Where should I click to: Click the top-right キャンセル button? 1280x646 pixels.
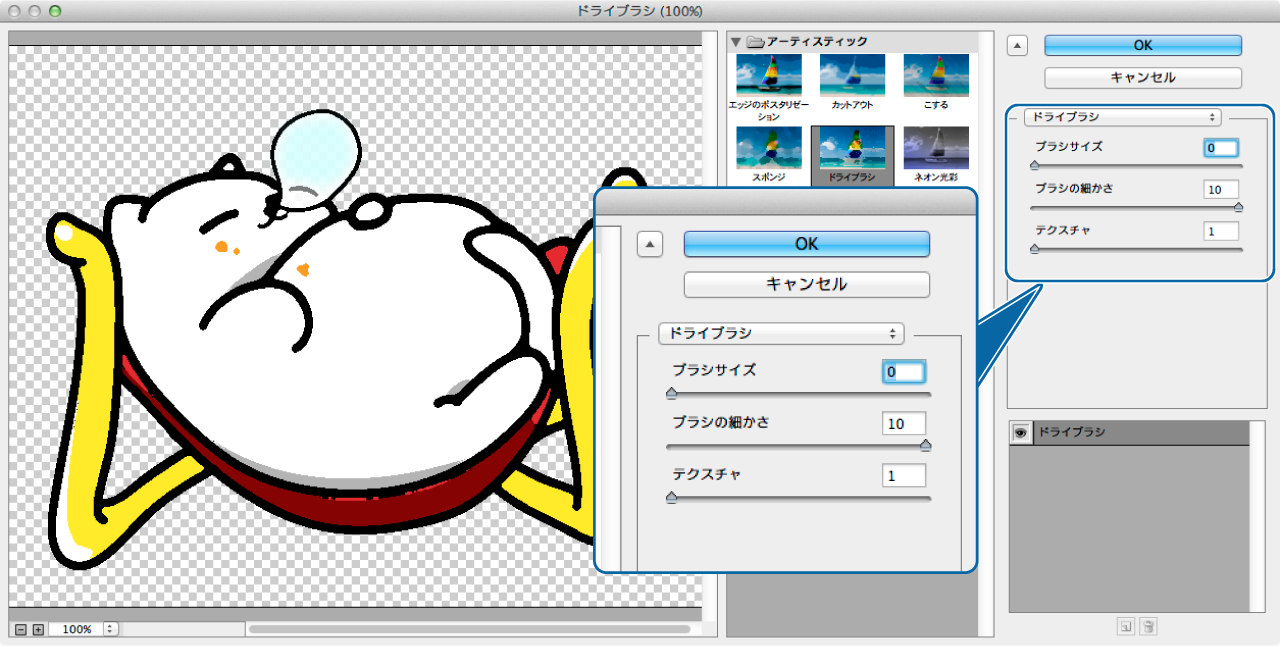tap(1143, 77)
